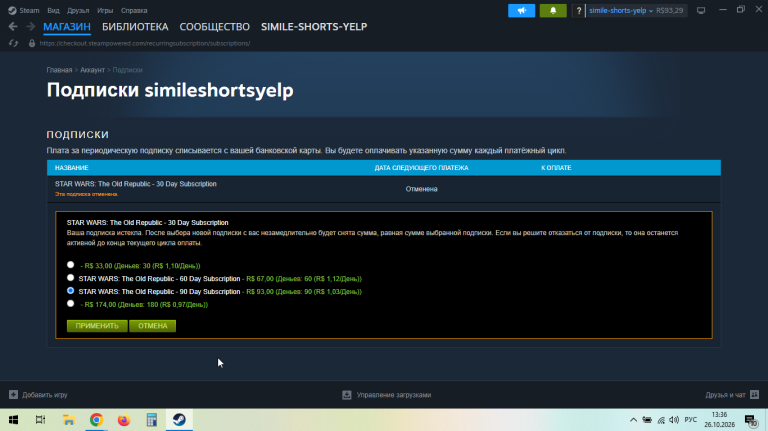The height and width of the screenshot is (431, 768).
Task: Click the orange 'Эта подписка отменена' note
Action: (x=86, y=194)
